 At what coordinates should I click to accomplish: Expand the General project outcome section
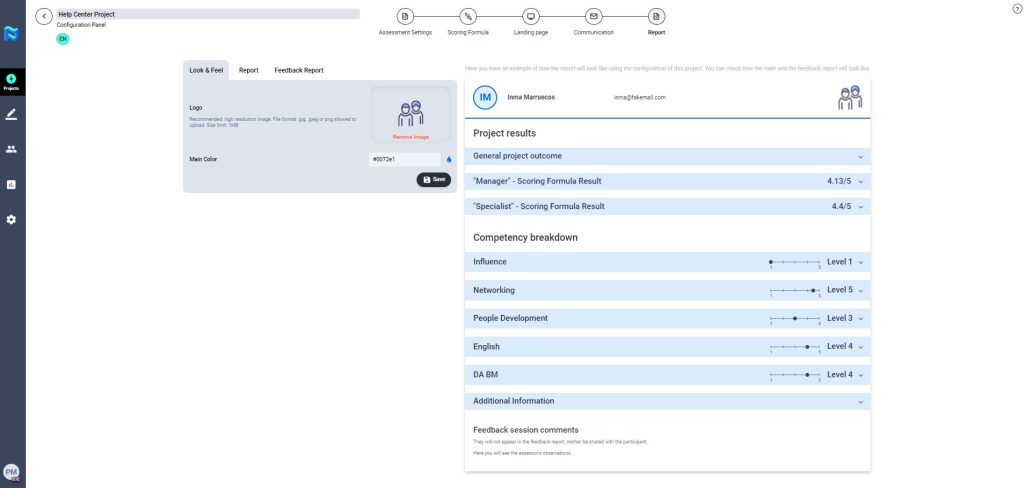(860, 157)
